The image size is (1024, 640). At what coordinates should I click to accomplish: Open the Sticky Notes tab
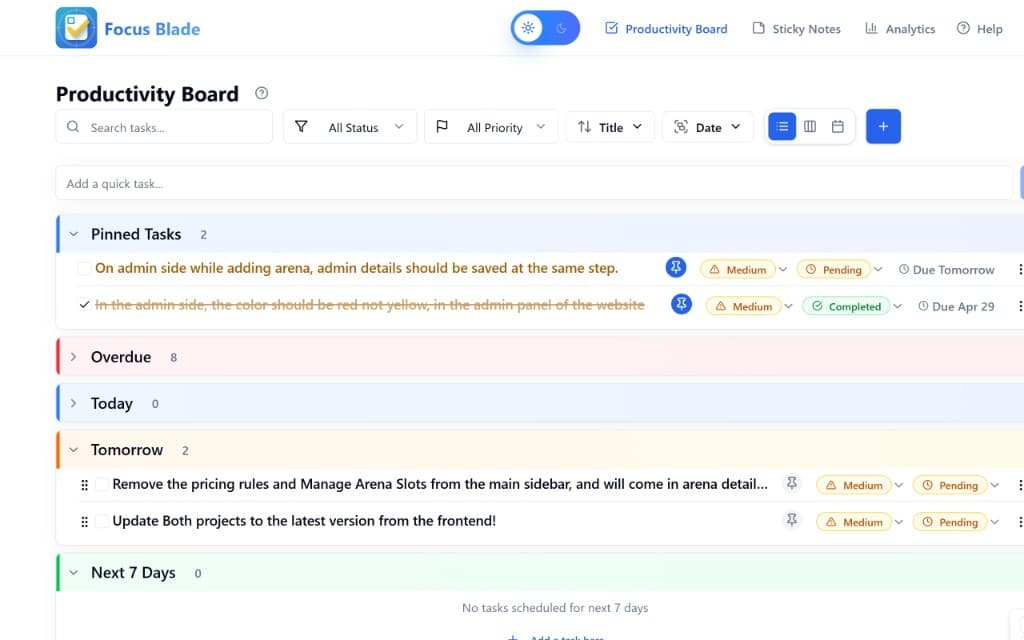tap(797, 29)
